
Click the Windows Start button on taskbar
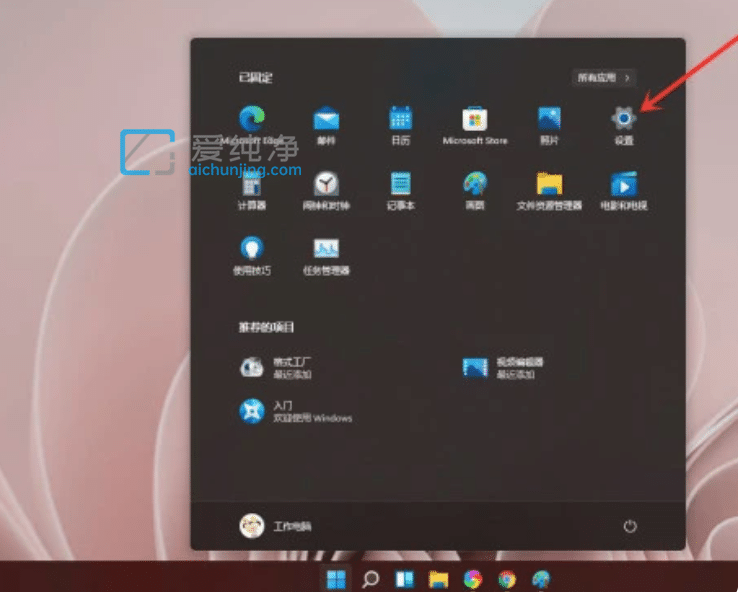click(336, 579)
